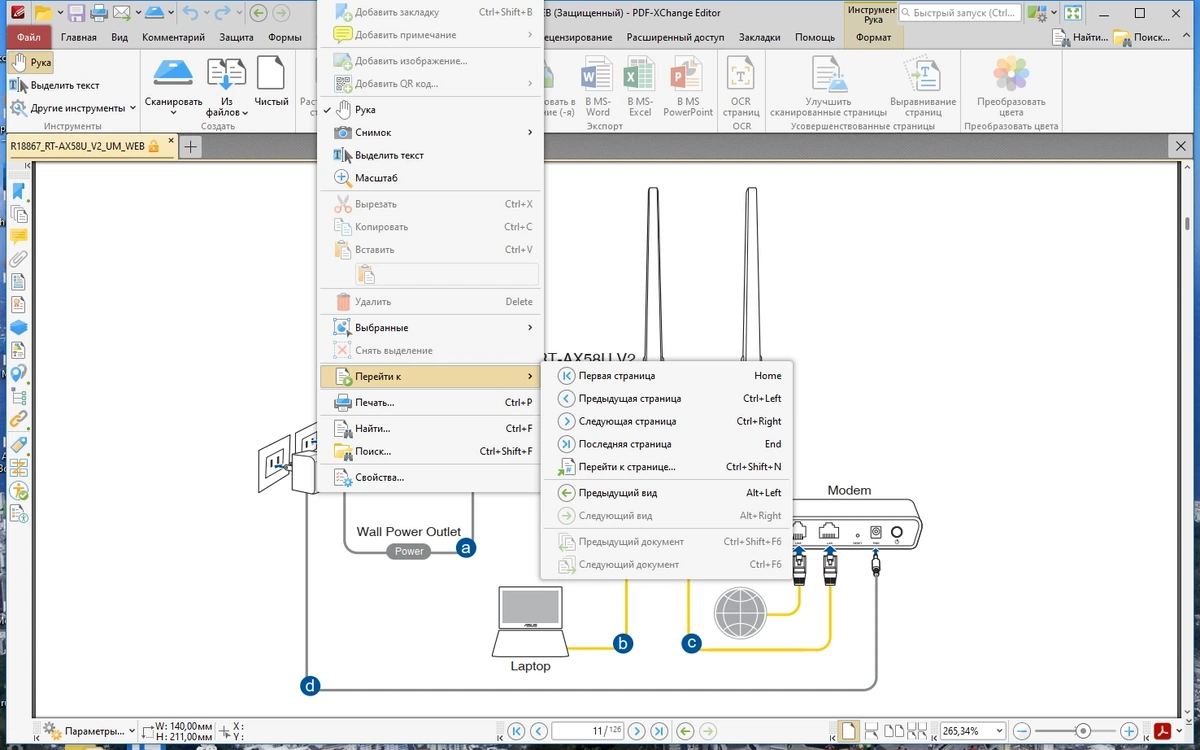
Task: Click the page number input field
Action: [587, 731]
